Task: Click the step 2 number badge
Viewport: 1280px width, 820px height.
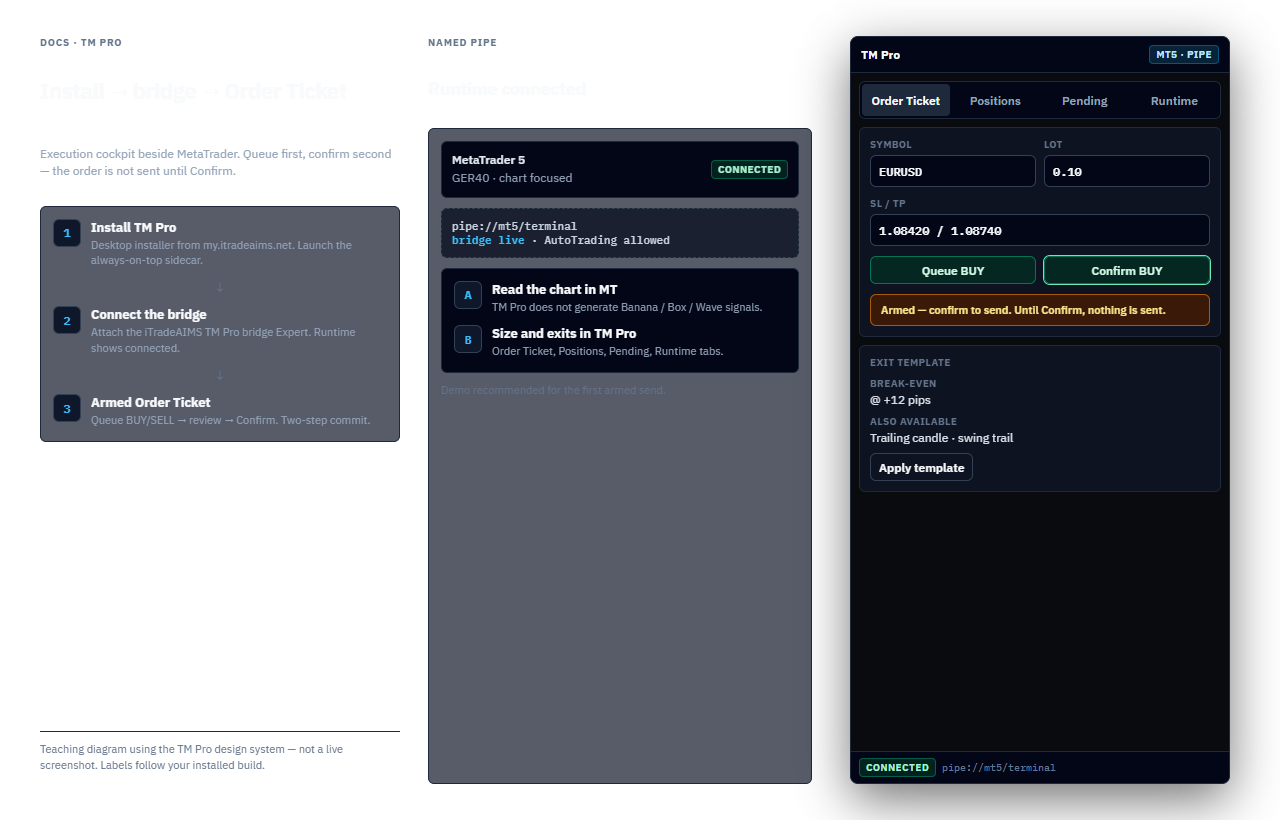Action: (x=67, y=320)
